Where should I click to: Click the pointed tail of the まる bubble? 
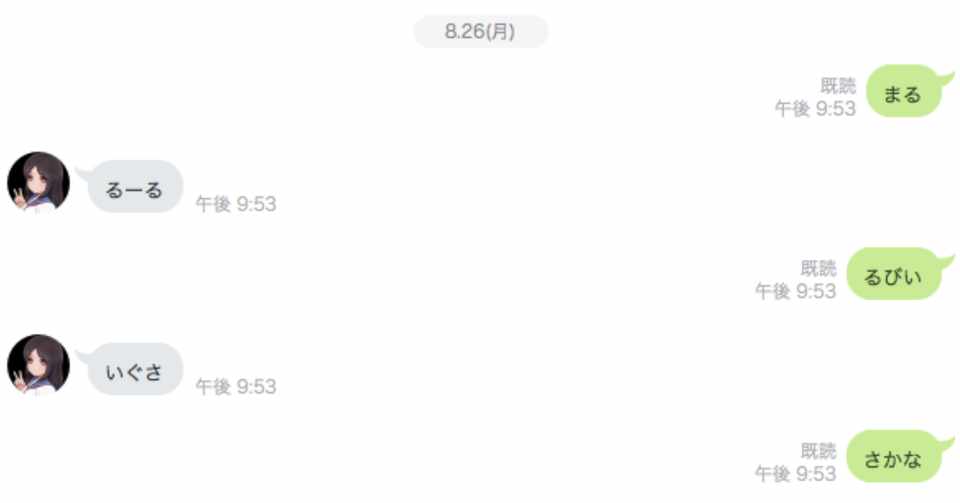pos(947,78)
